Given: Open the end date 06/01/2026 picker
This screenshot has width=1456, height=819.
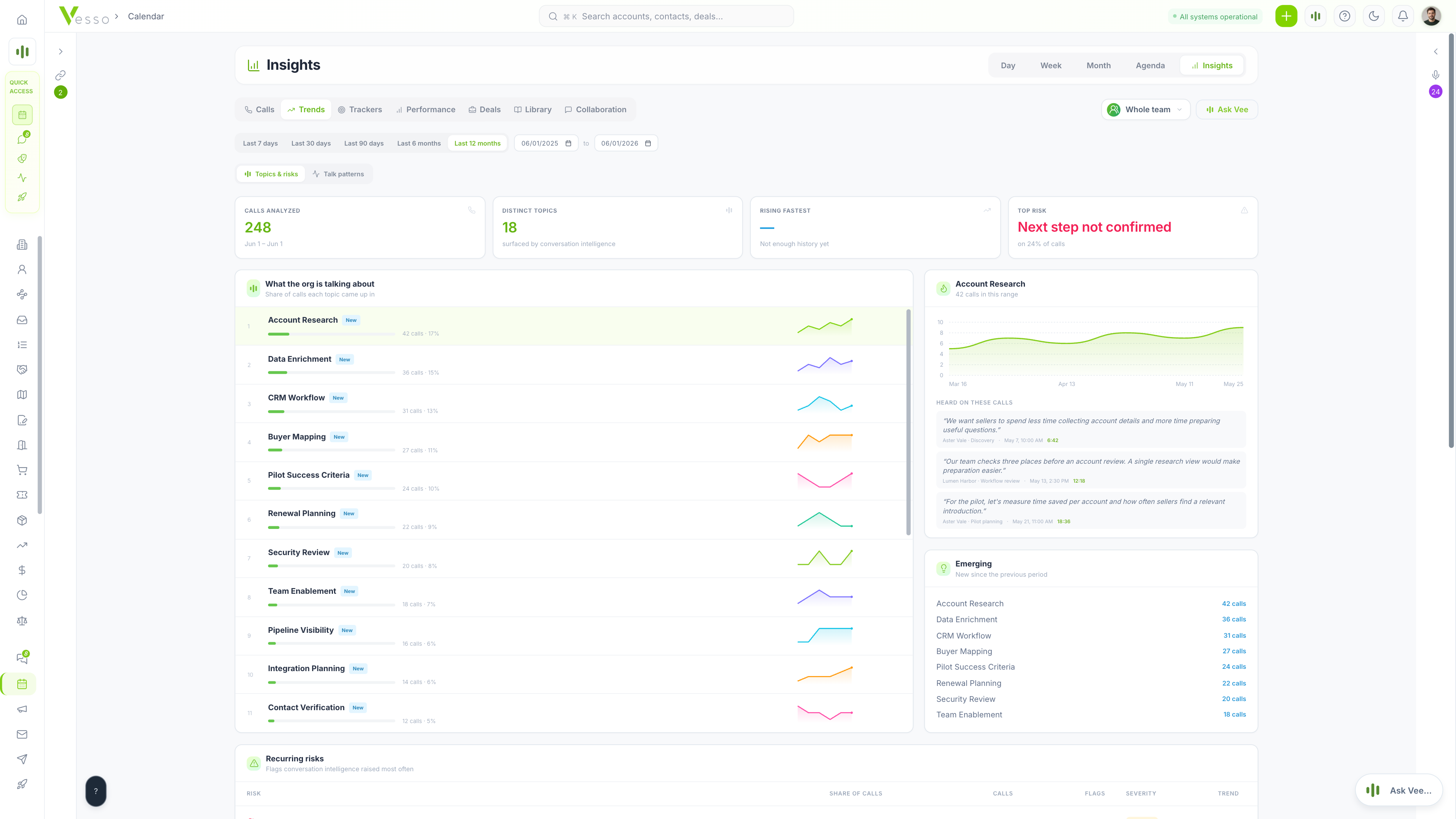Looking at the screenshot, I should point(626,144).
